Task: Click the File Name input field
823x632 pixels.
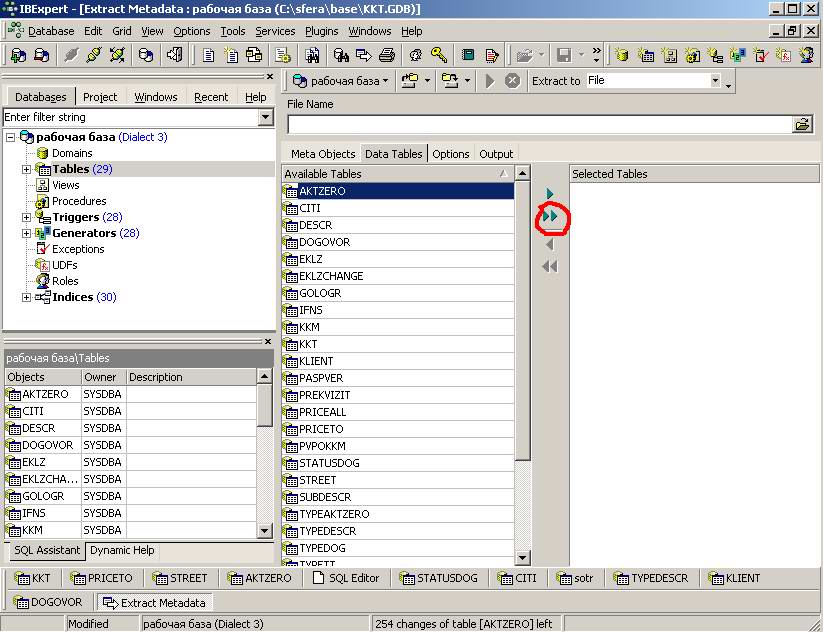Action: 540,124
